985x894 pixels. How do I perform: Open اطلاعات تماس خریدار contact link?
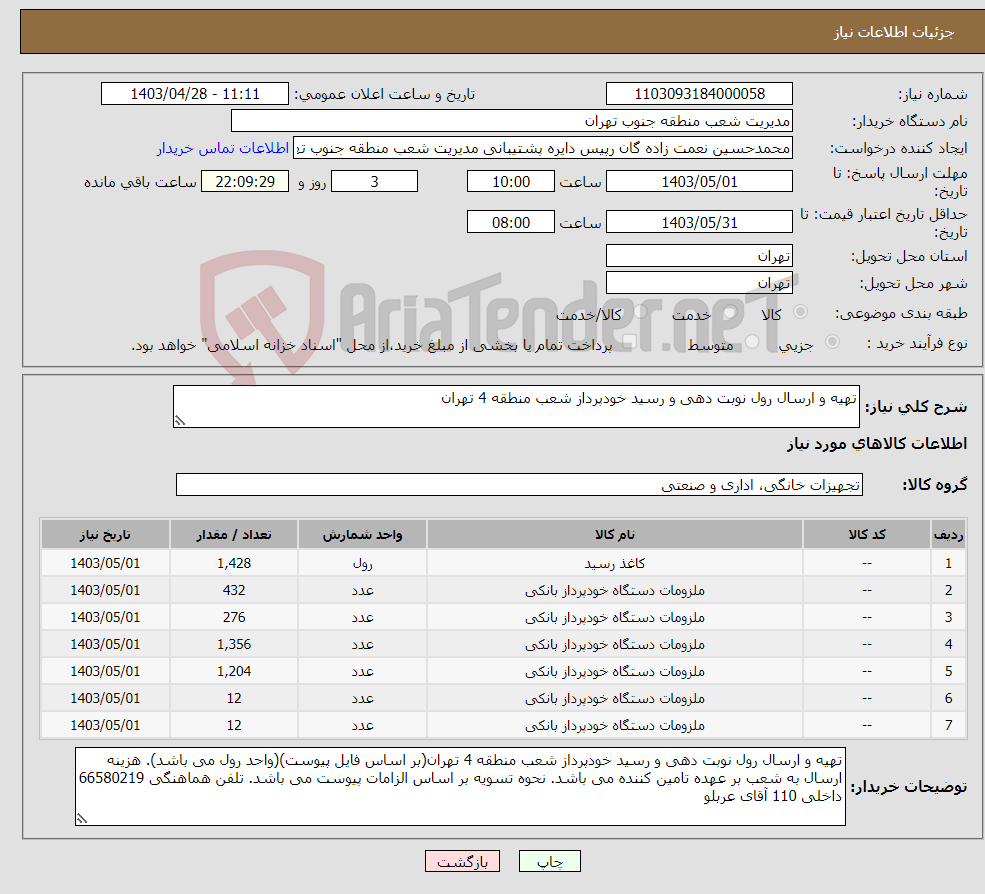(222, 148)
